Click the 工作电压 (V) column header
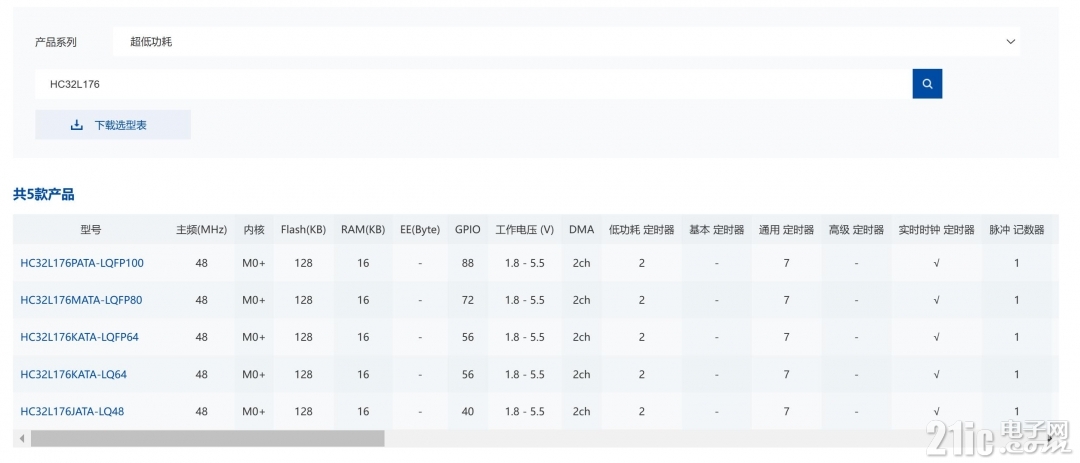The height and width of the screenshot is (463, 1080). [524, 230]
